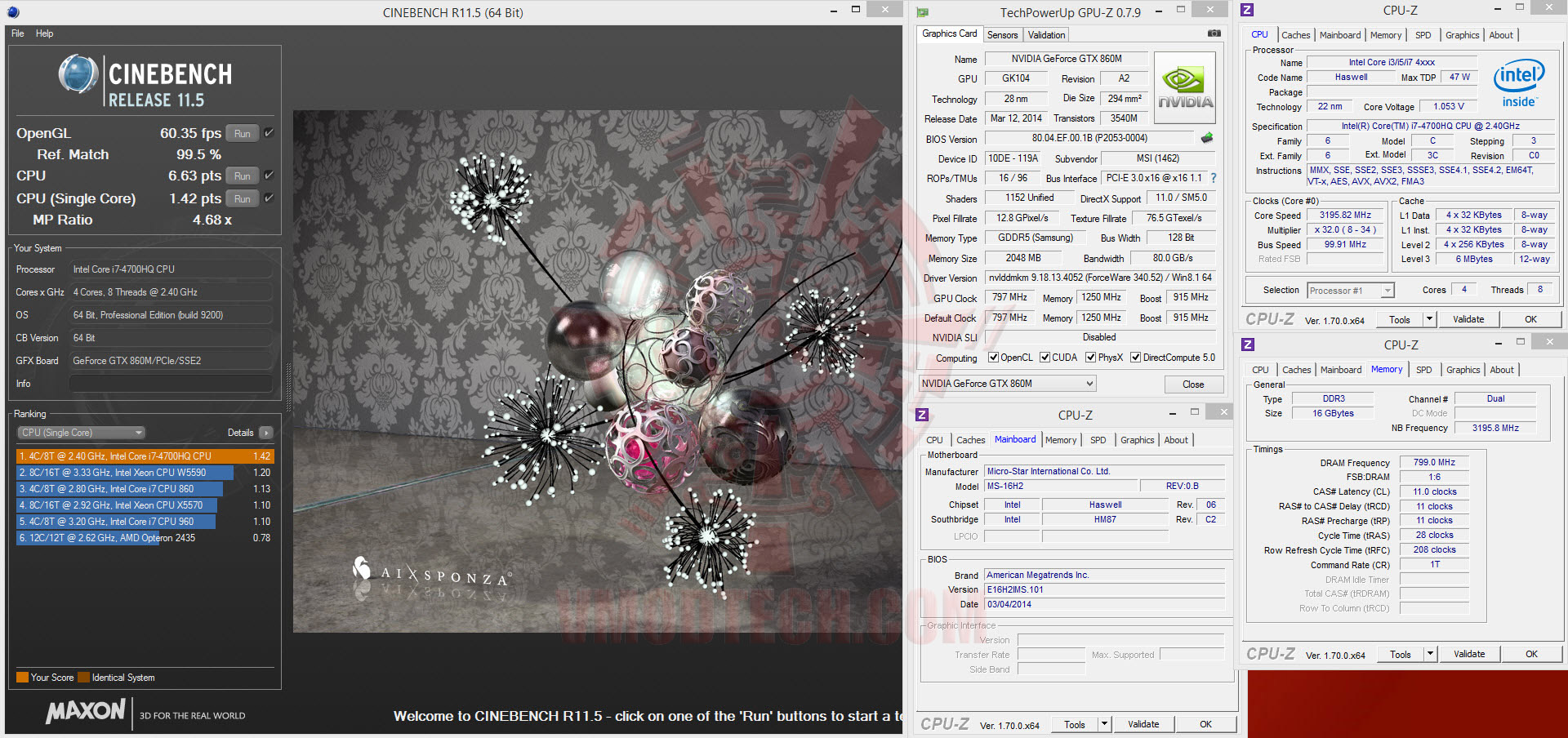Open About tab in the CPU-Z CPU window

tap(1501, 35)
